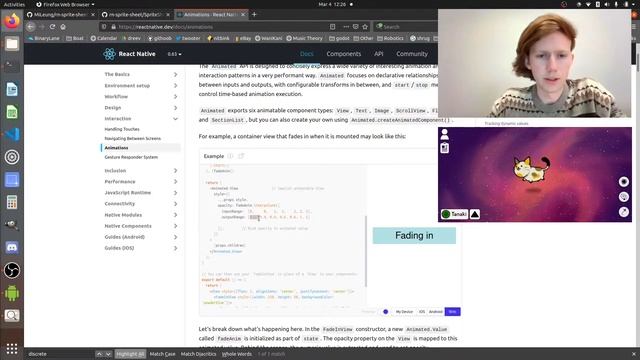640x360 pixels.
Task: Open Navigating Between Screens sidebar link
Action: click(132, 138)
